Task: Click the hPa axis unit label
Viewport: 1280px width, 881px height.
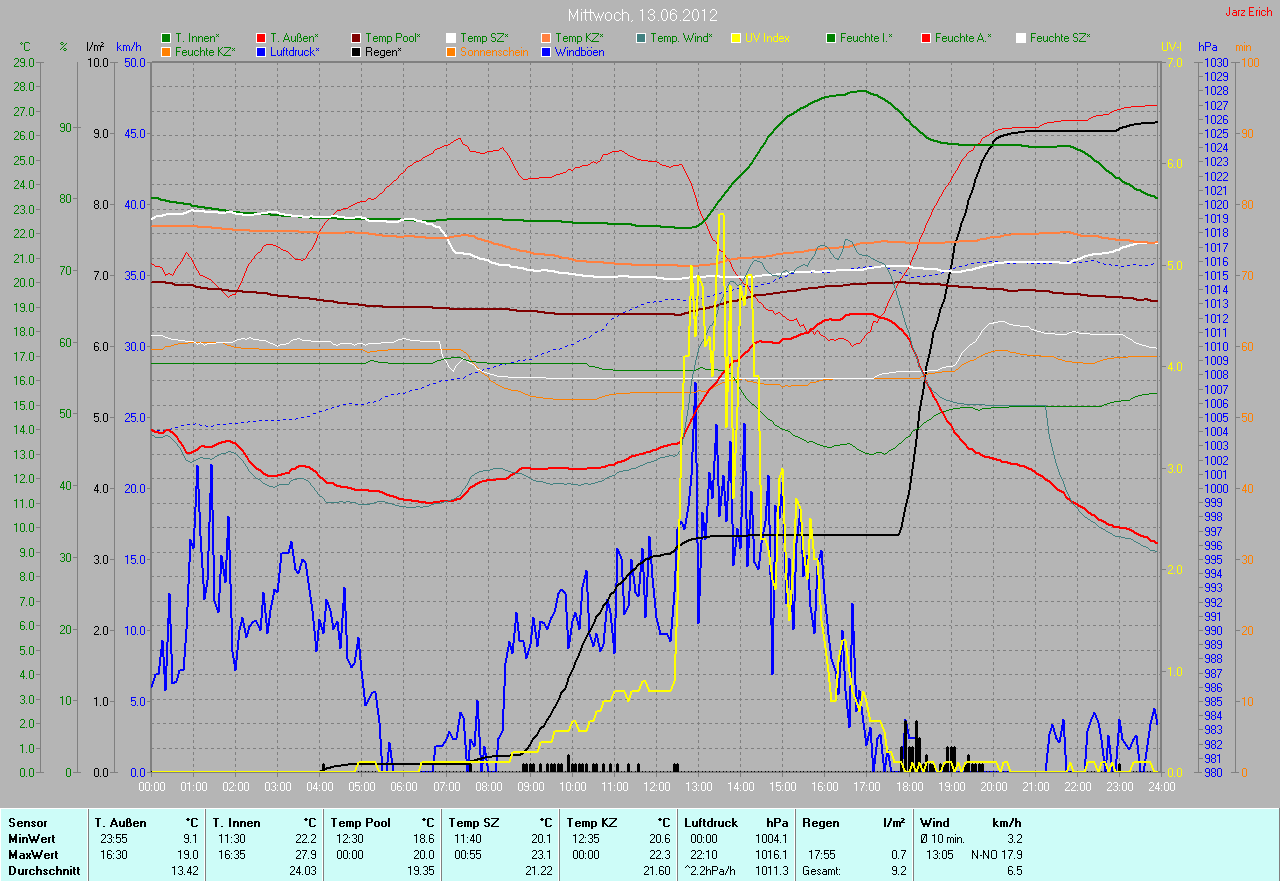Action: click(x=1208, y=47)
